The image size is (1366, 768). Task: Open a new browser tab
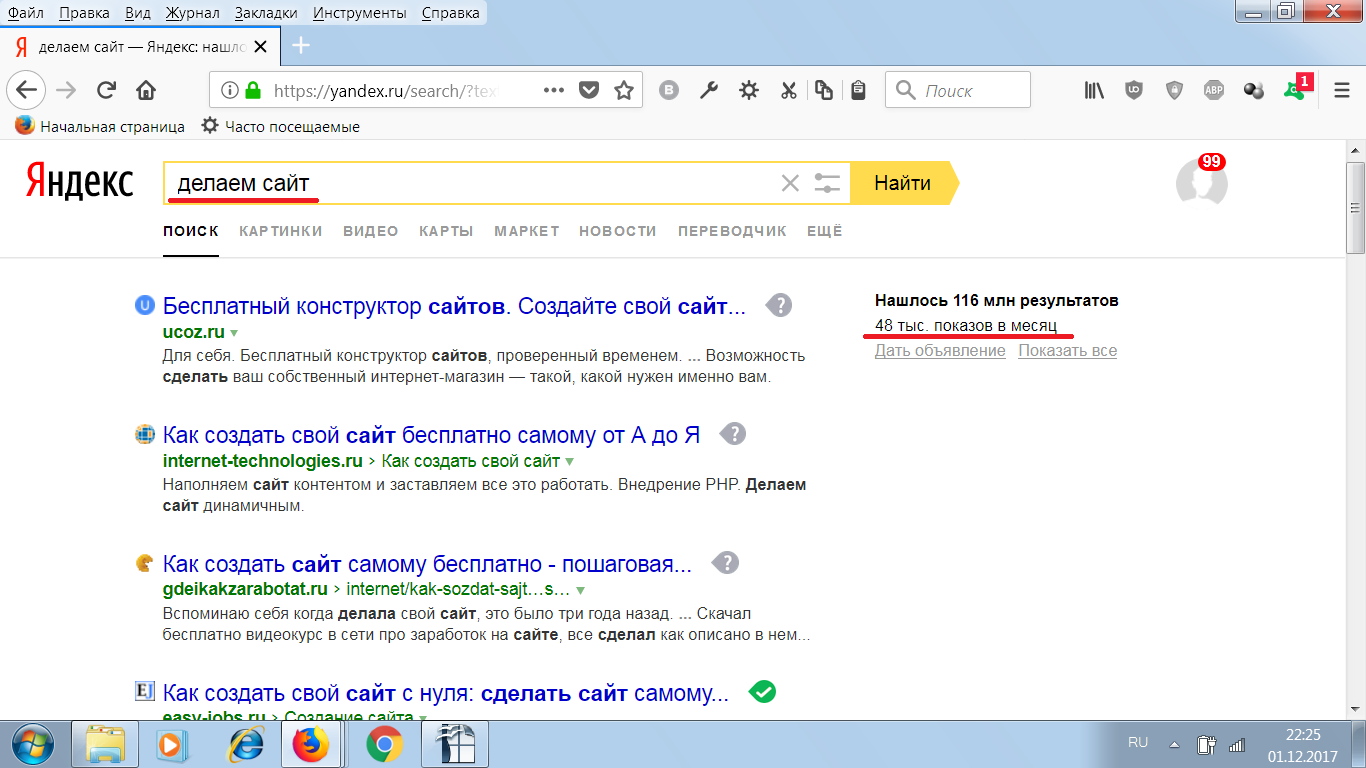tap(300, 45)
